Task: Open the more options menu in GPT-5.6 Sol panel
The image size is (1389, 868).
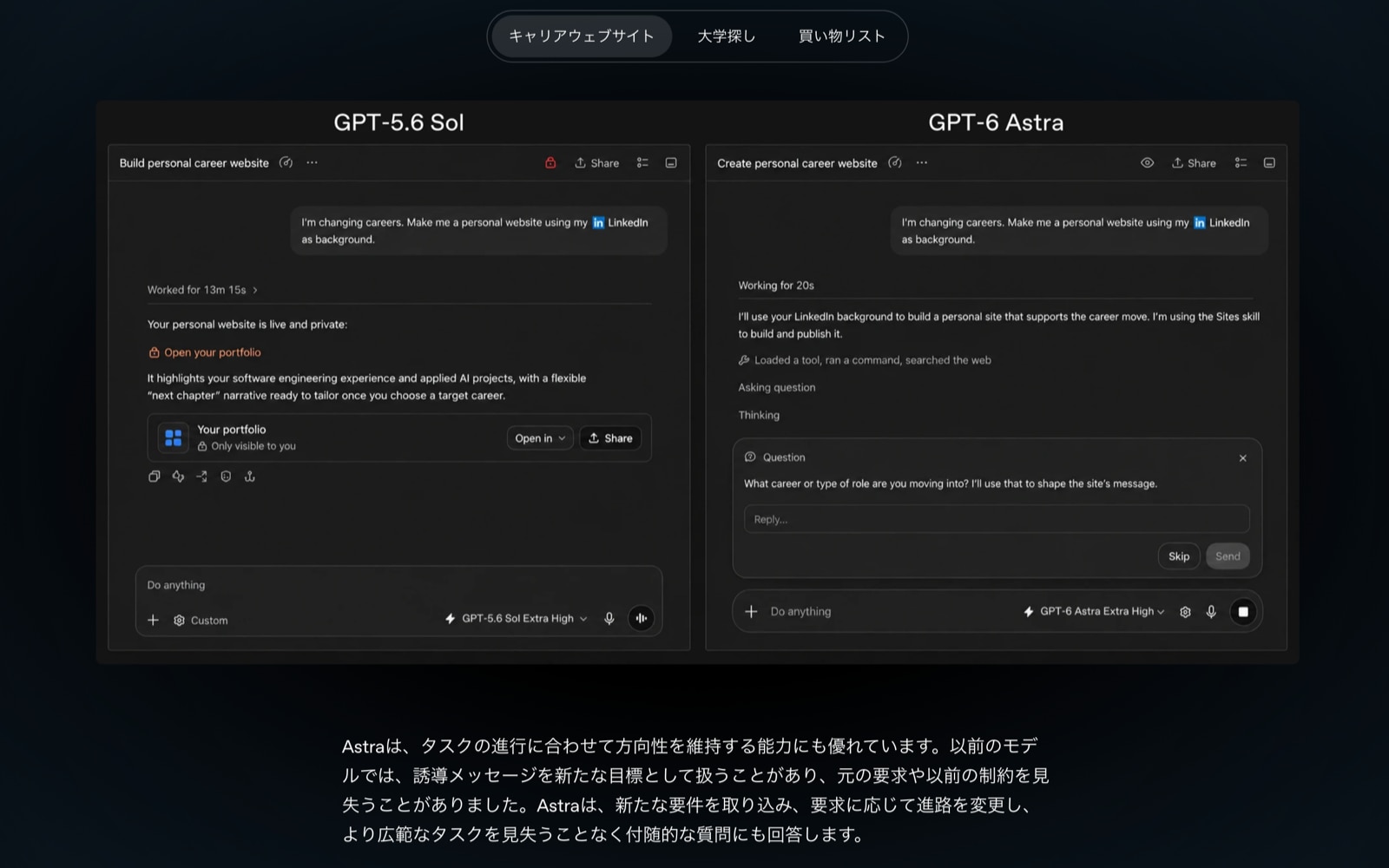Action: pos(312,162)
